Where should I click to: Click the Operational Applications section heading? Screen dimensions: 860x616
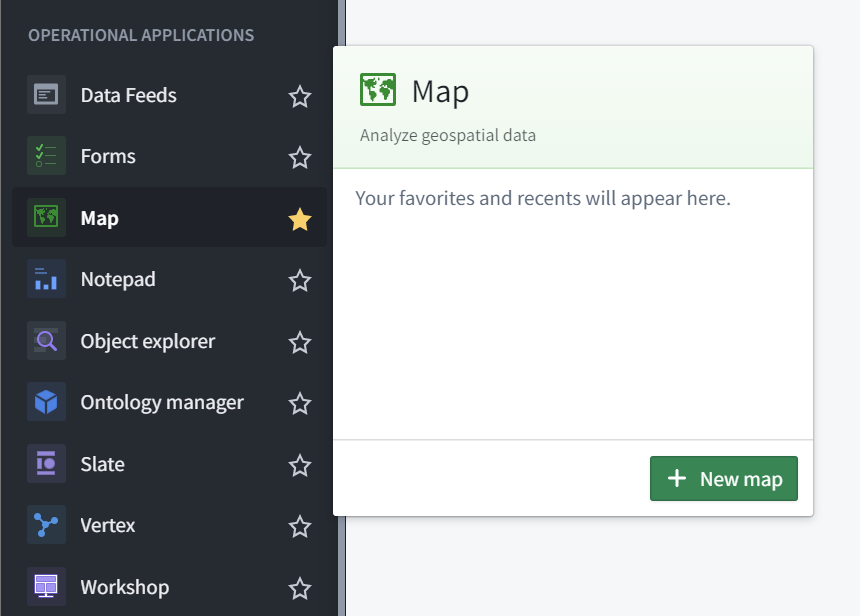click(141, 35)
